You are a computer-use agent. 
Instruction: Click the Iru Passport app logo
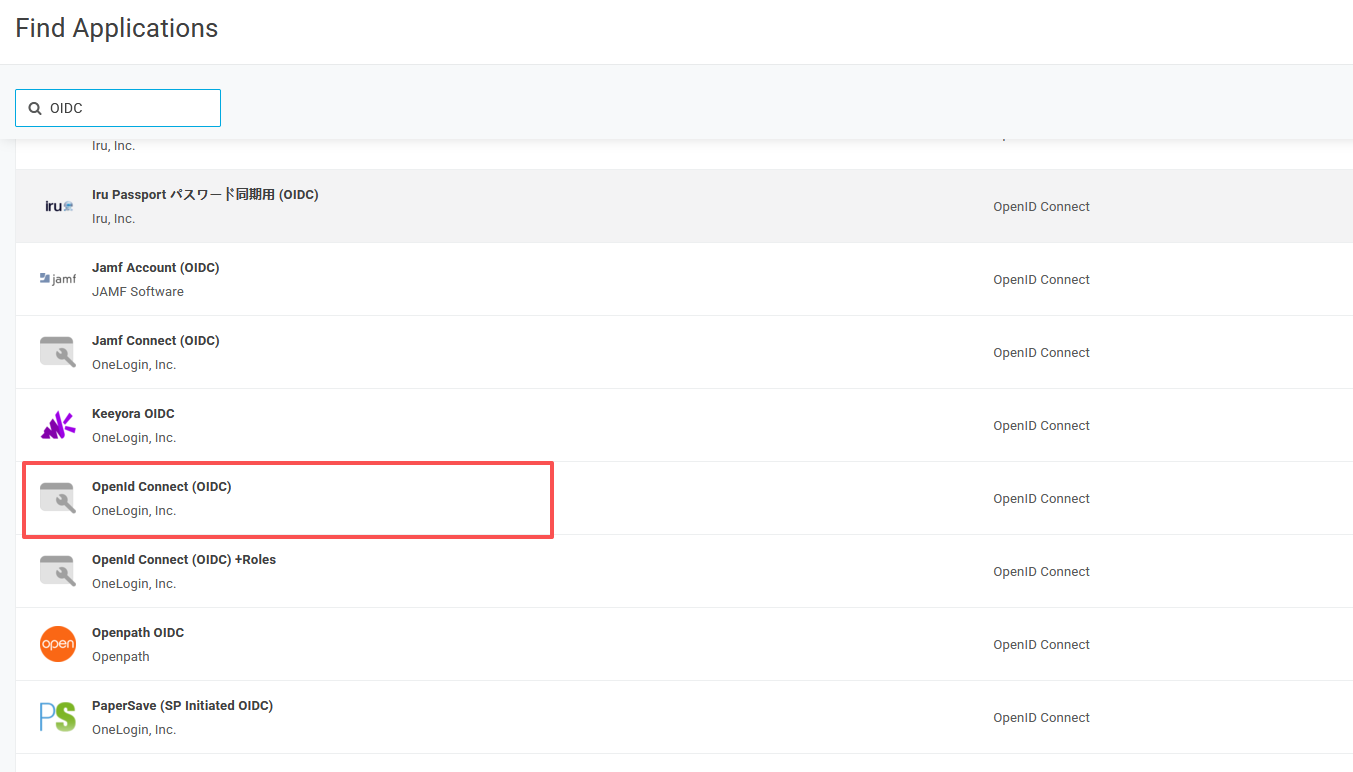point(59,206)
